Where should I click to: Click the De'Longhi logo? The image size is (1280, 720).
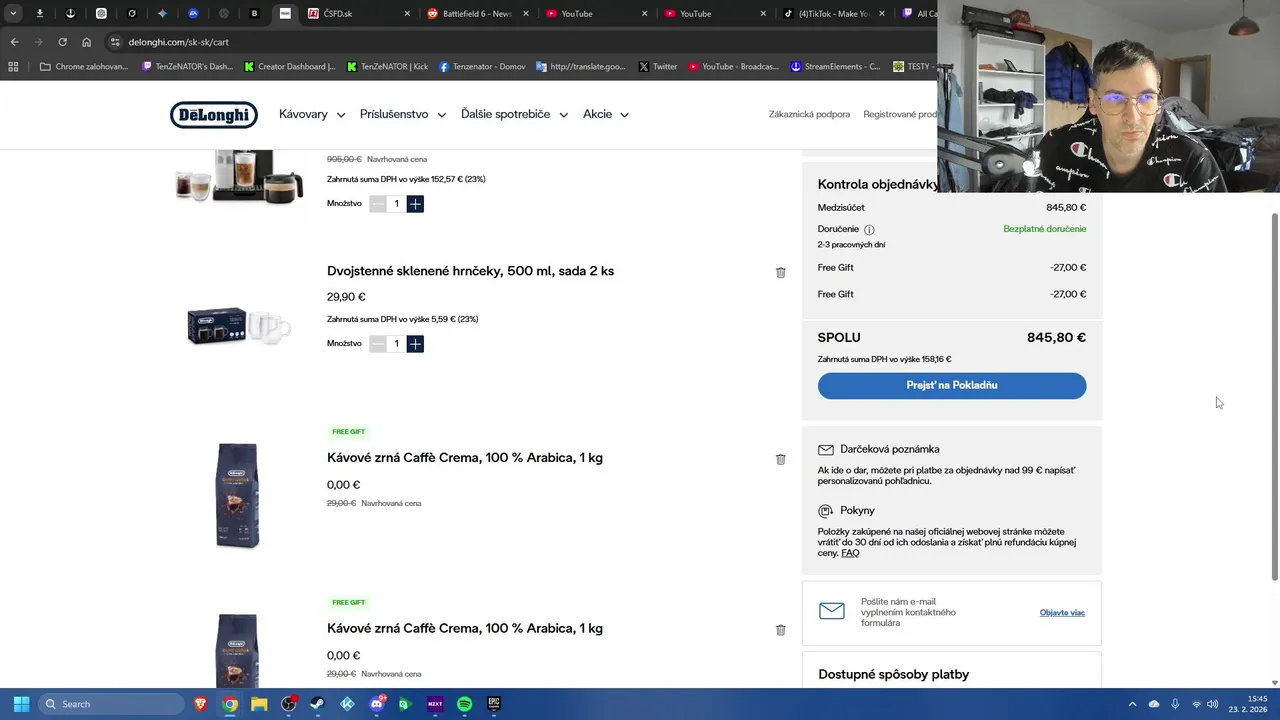point(213,115)
